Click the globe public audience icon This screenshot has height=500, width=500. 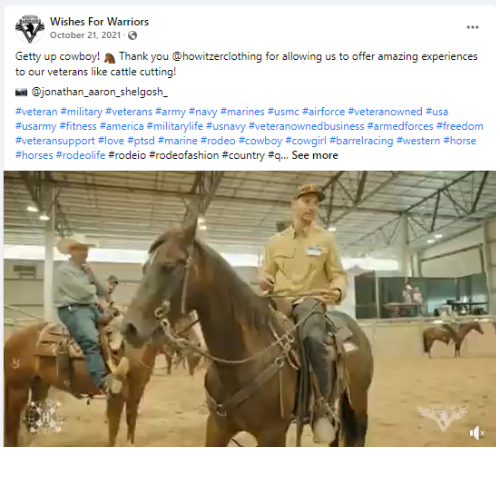click(x=132, y=35)
